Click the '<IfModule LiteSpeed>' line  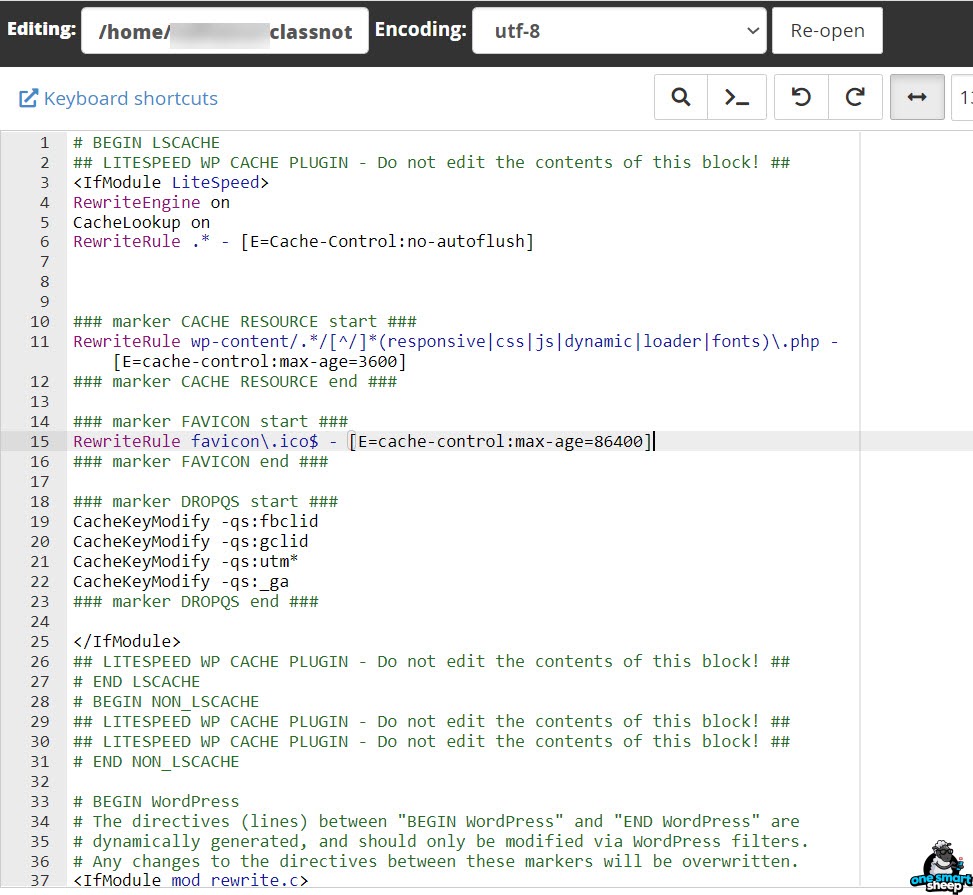tap(171, 182)
